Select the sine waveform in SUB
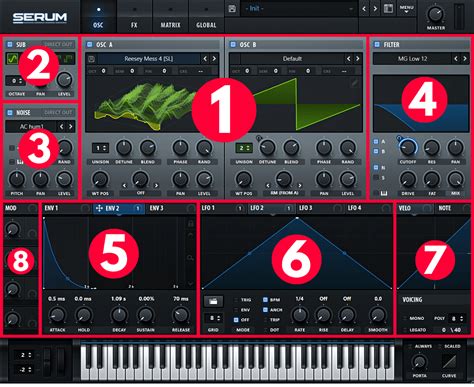This screenshot has width=474, height=387. click(x=12, y=59)
